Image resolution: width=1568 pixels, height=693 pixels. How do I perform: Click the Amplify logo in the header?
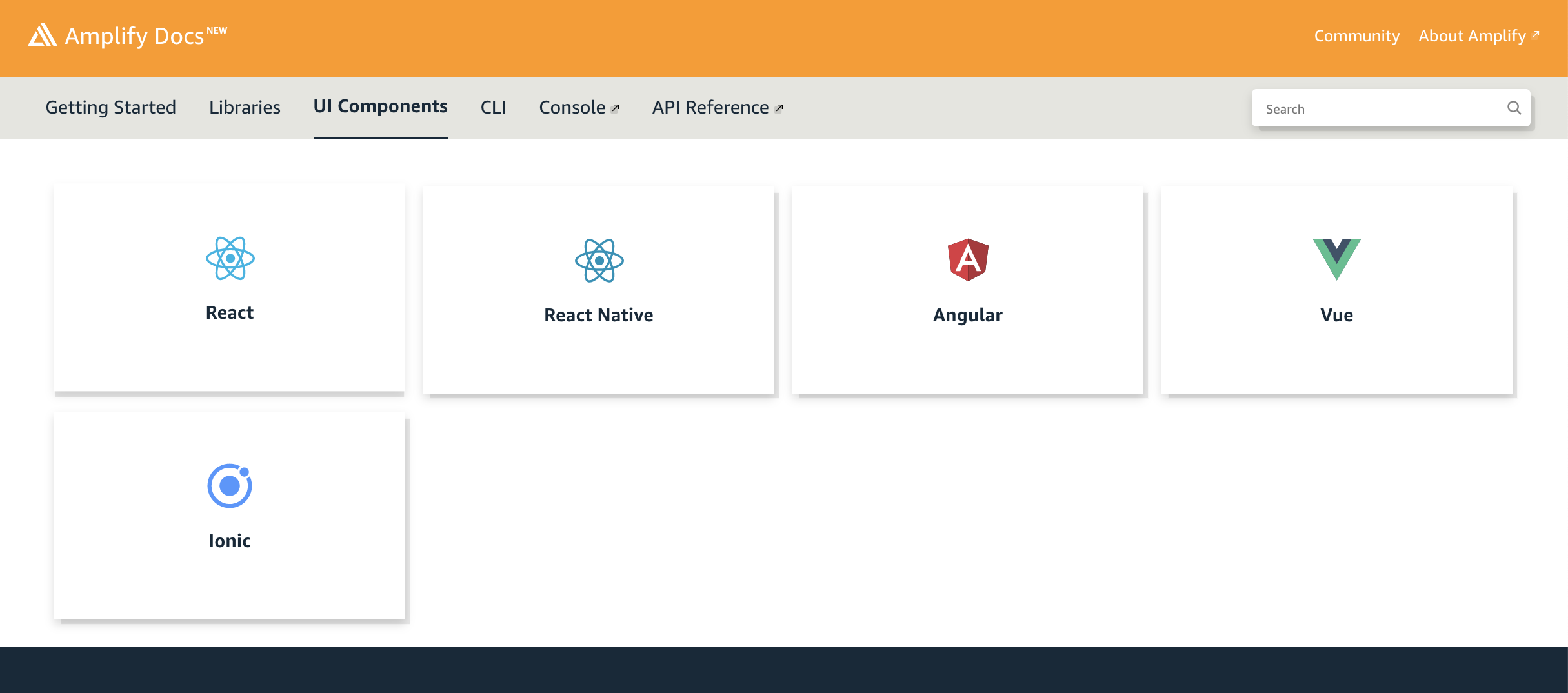tap(43, 37)
